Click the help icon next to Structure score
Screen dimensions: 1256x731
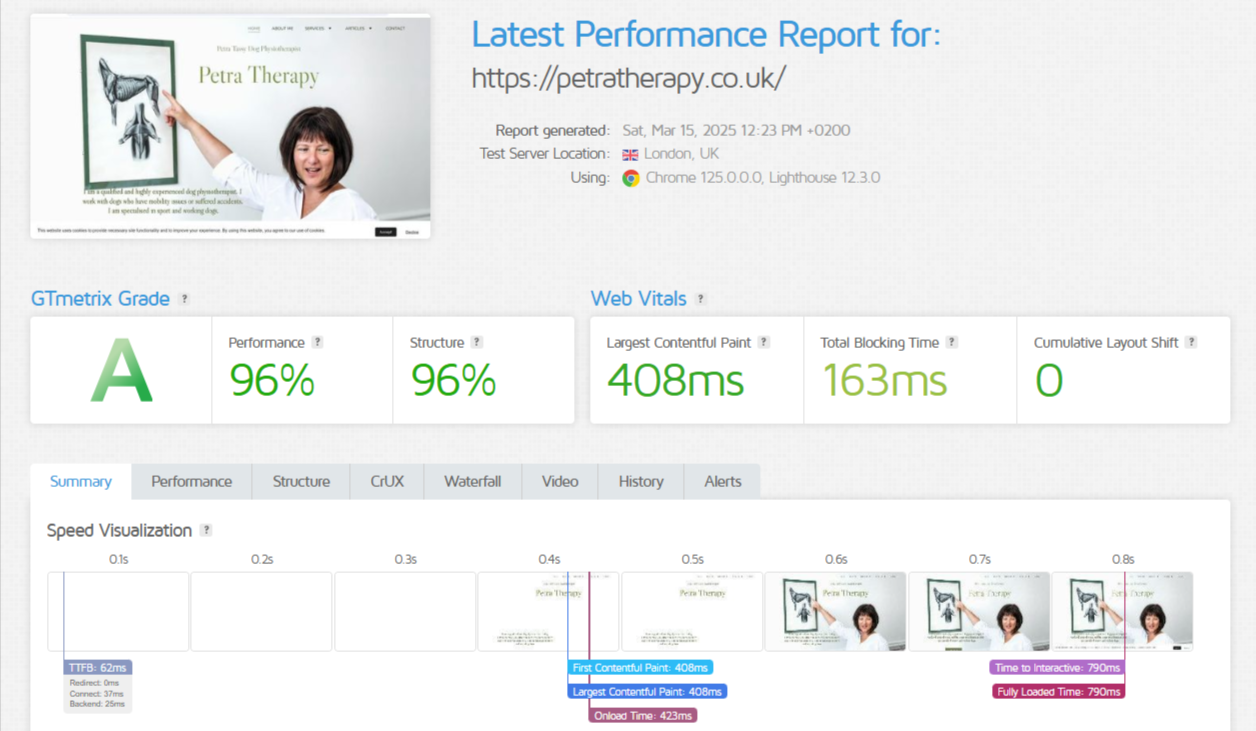477,342
